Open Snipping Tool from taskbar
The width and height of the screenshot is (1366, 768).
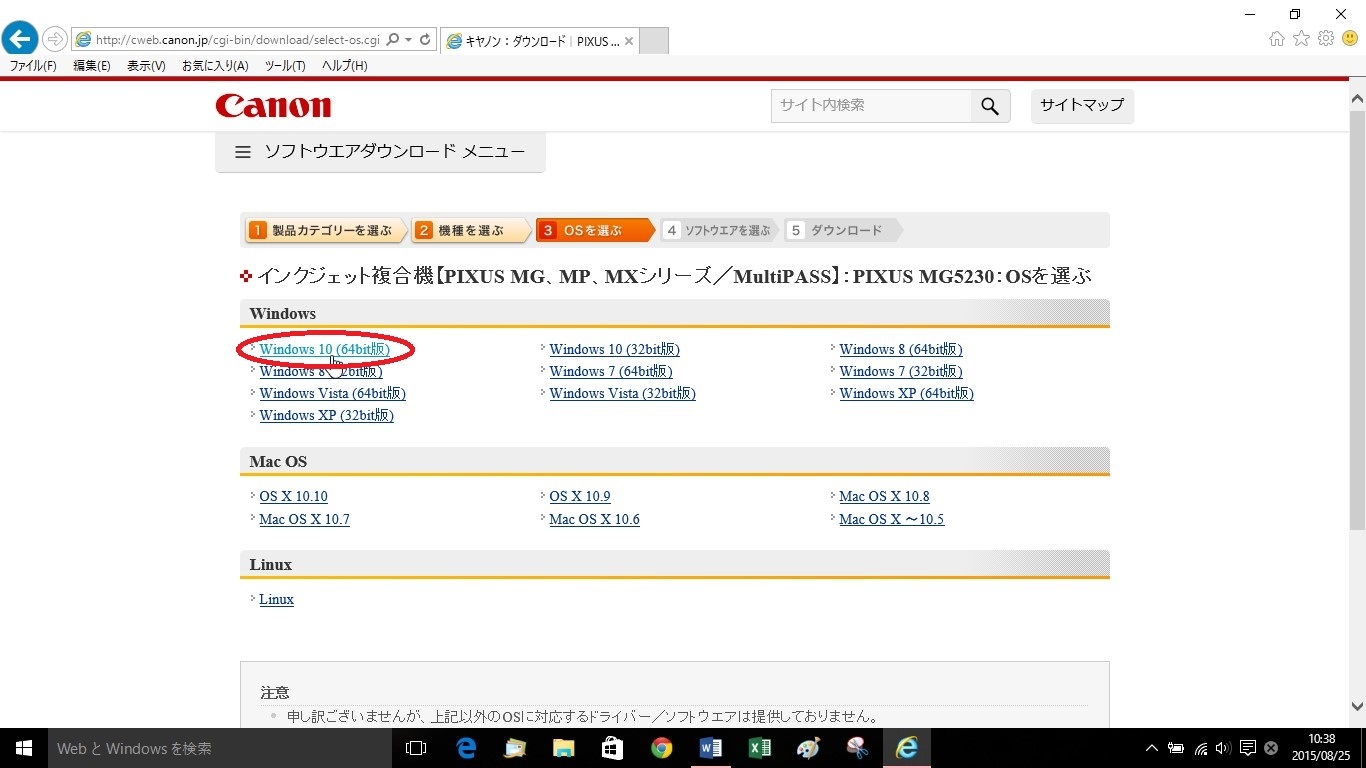(857, 748)
